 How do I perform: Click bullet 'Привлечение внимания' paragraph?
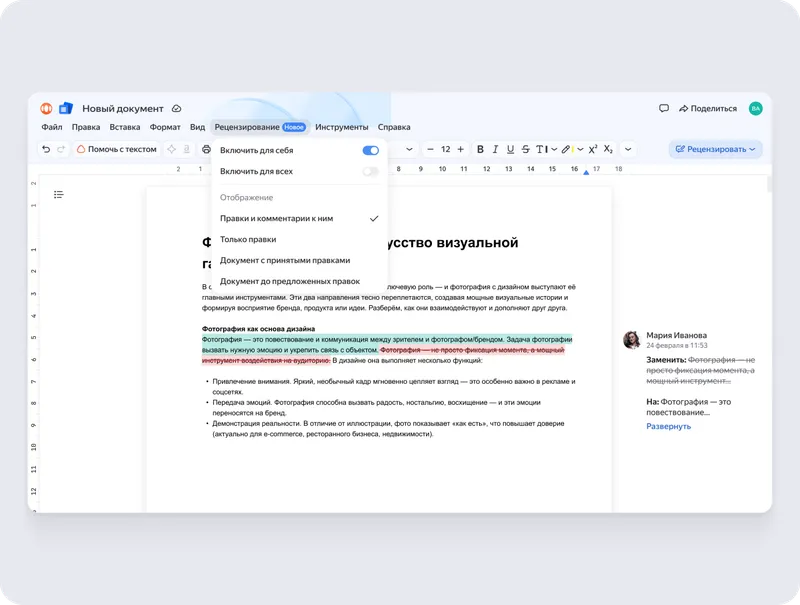point(393,387)
